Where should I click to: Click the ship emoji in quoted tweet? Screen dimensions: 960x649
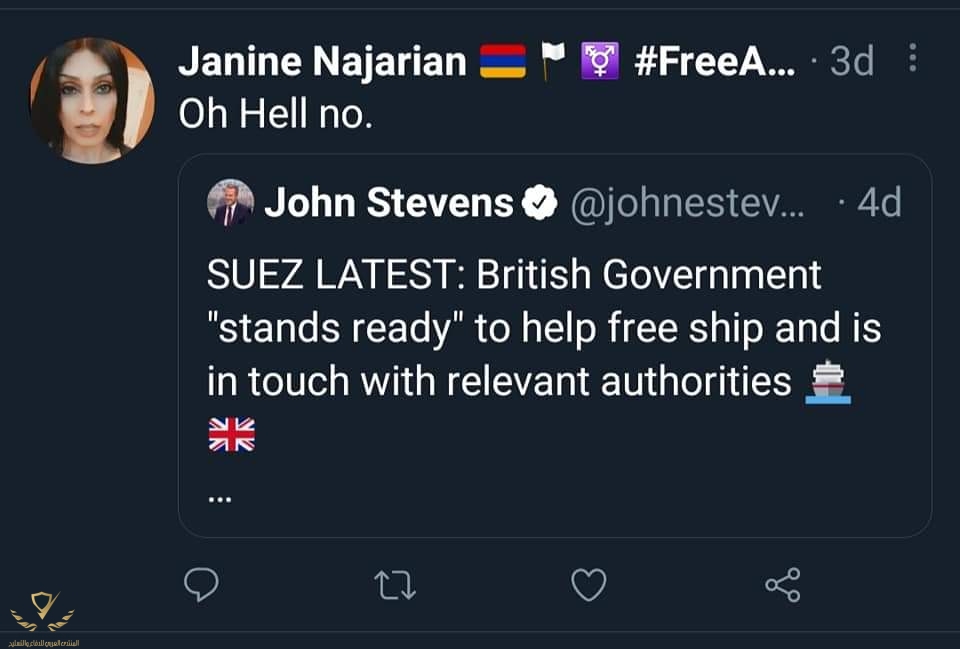828,382
